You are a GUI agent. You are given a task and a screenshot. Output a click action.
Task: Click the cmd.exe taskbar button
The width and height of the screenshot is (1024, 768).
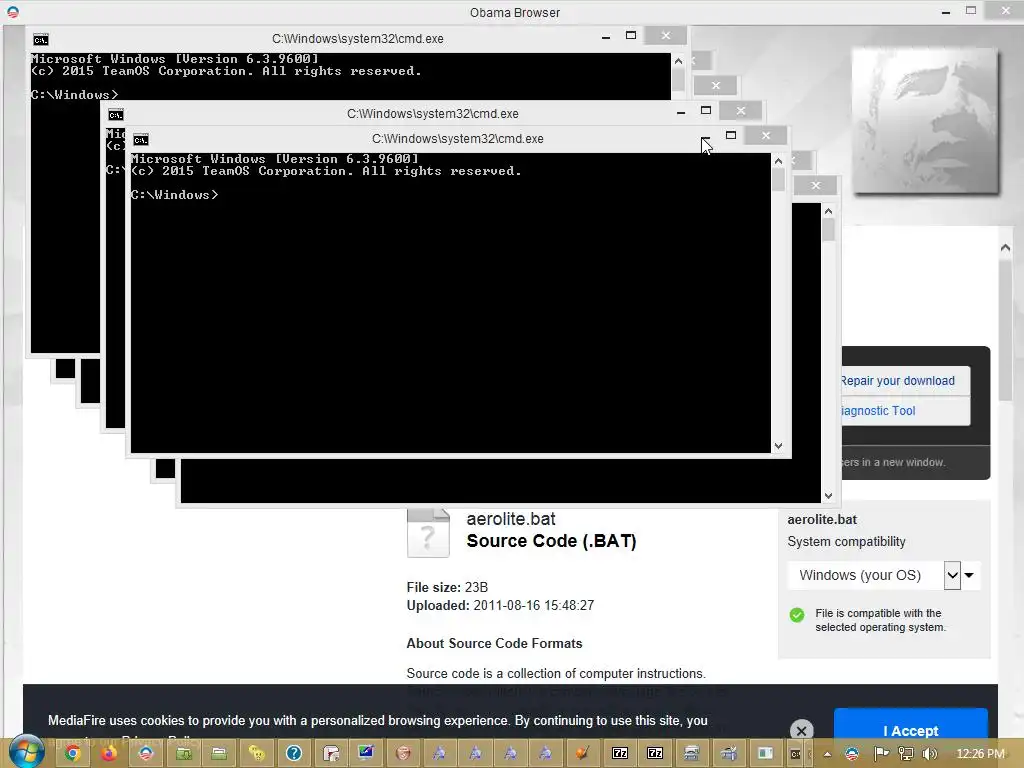tap(795, 754)
